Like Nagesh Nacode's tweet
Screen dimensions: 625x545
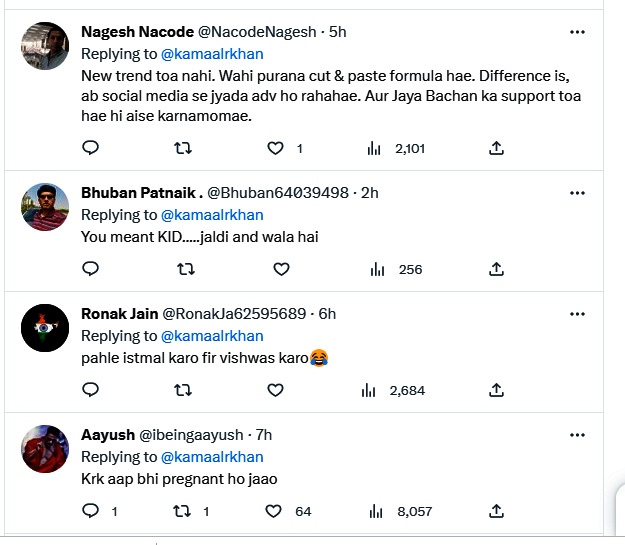pyautogui.click(x=276, y=148)
